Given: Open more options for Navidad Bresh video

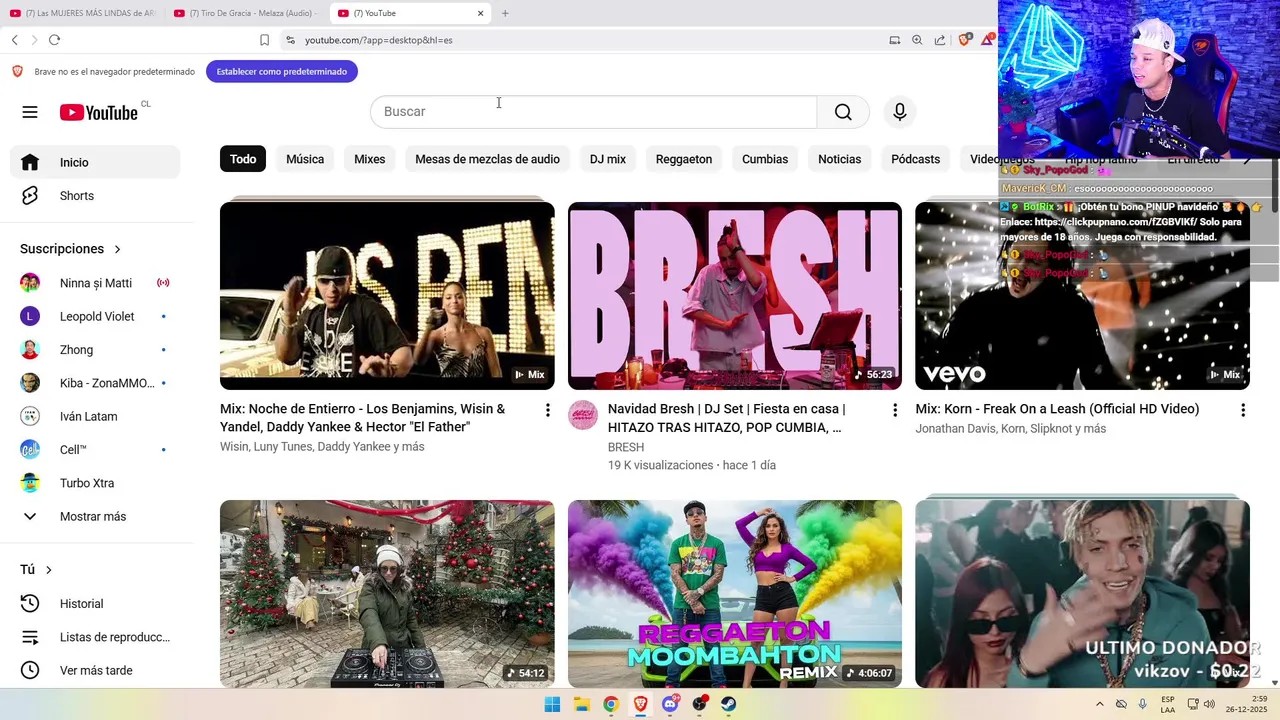Looking at the screenshot, I should (895, 410).
